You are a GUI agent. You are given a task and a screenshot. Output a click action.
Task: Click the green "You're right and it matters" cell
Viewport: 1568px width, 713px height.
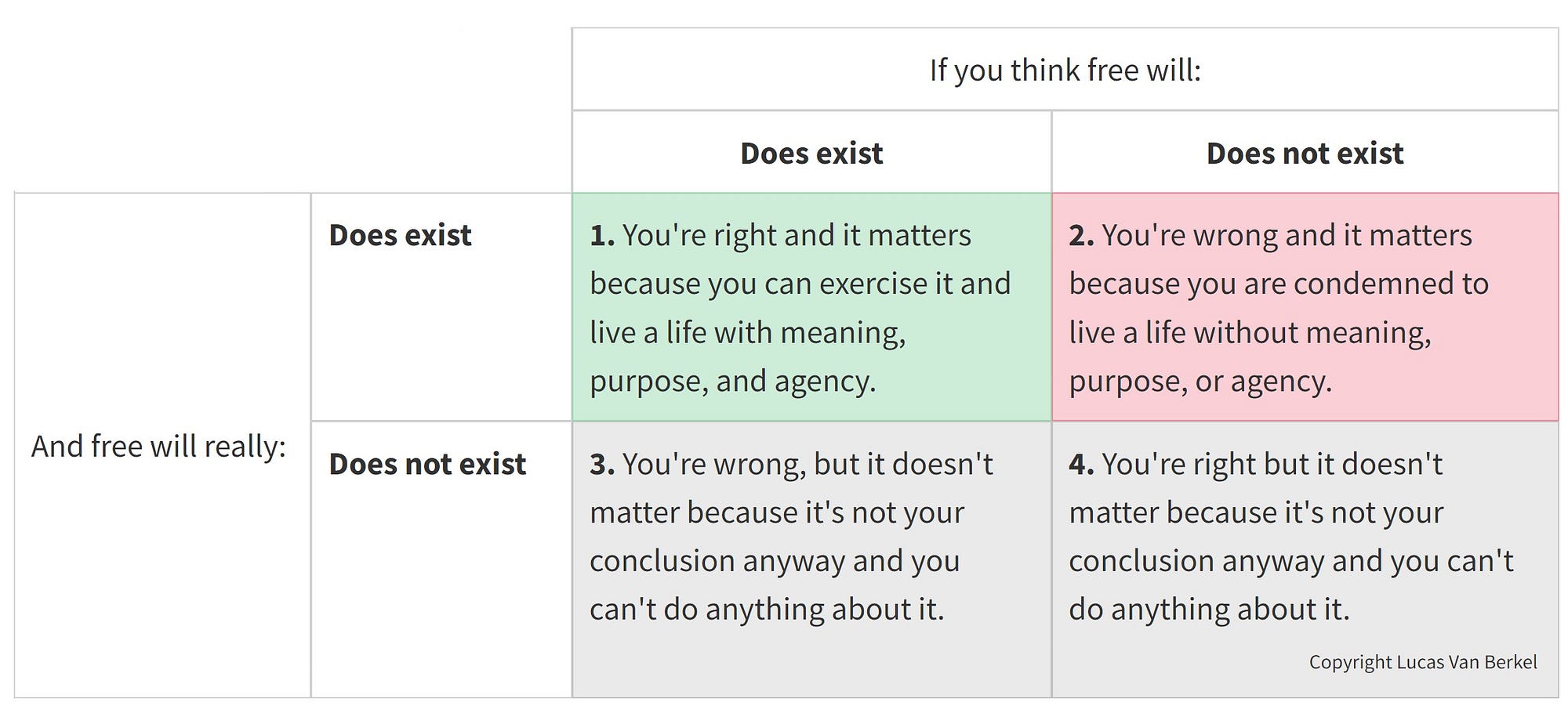tap(811, 307)
